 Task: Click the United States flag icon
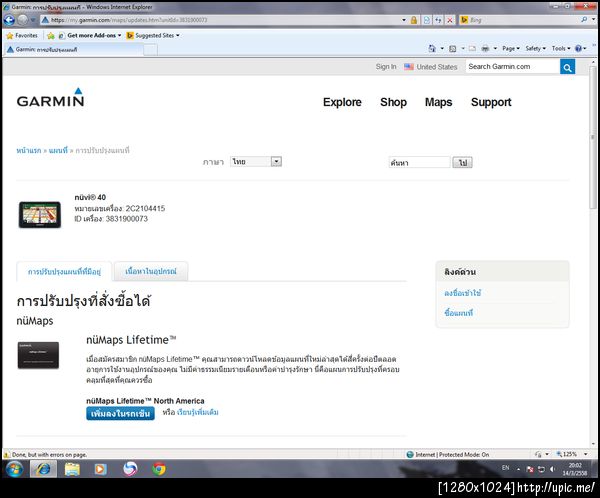[409, 67]
